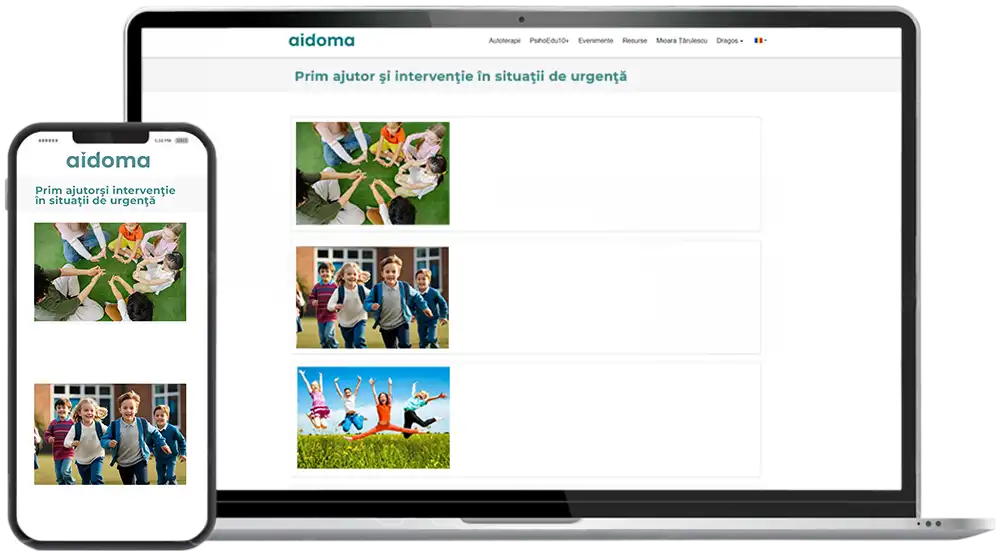Select Resurse in the navigation bar
This screenshot has height=560, width=1000.
634,40
